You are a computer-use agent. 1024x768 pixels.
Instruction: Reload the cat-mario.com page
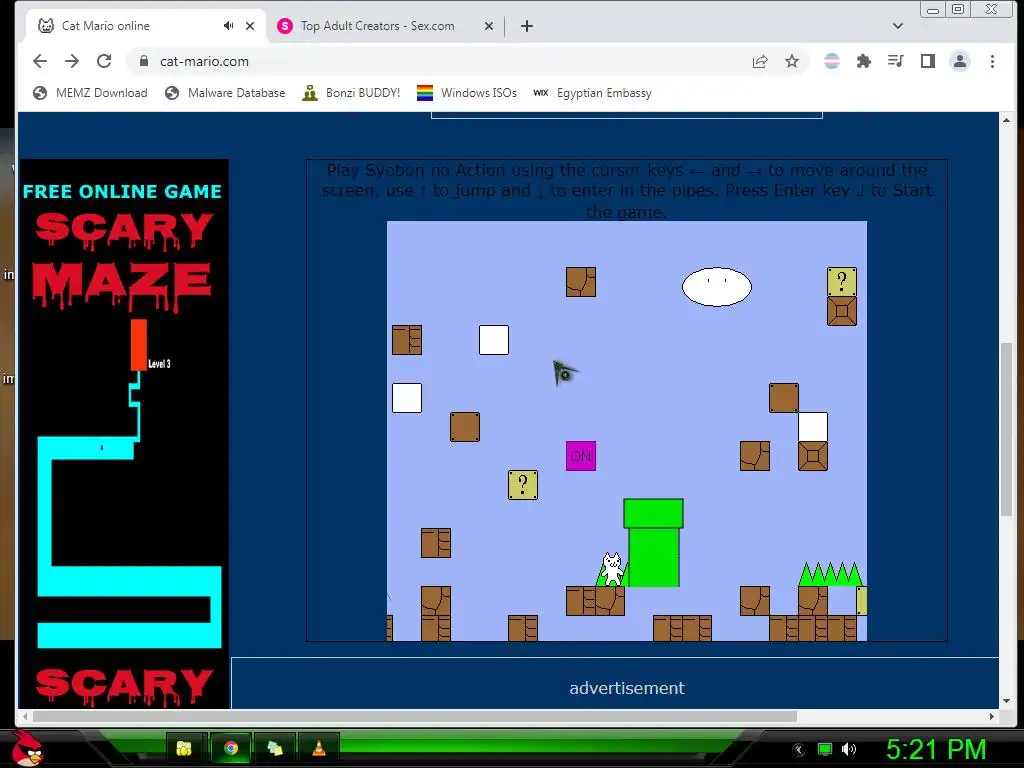point(104,61)
